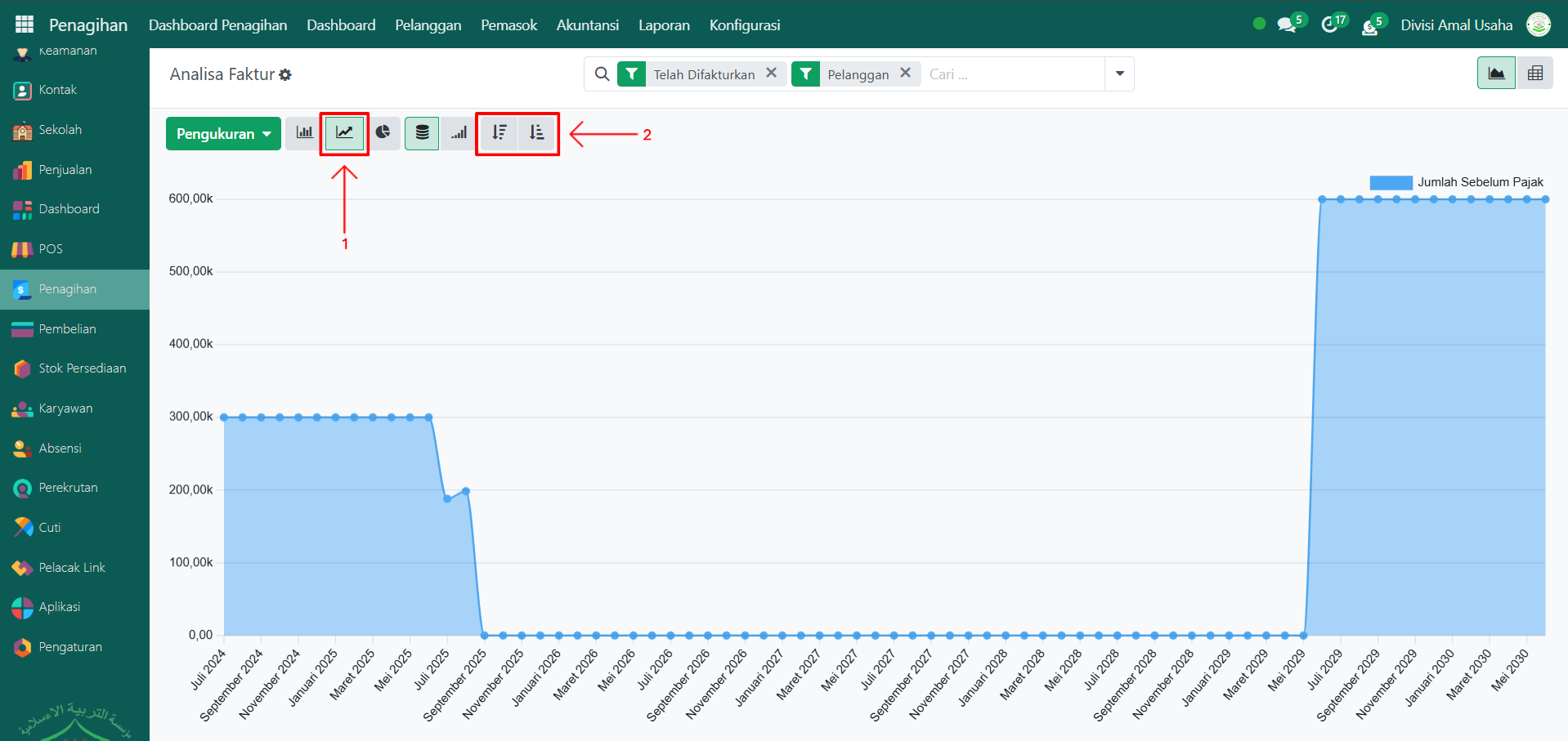Viewport: 1568px width, 741px height.
Task: Open the Laporan menu
Action: click(664, 25)
